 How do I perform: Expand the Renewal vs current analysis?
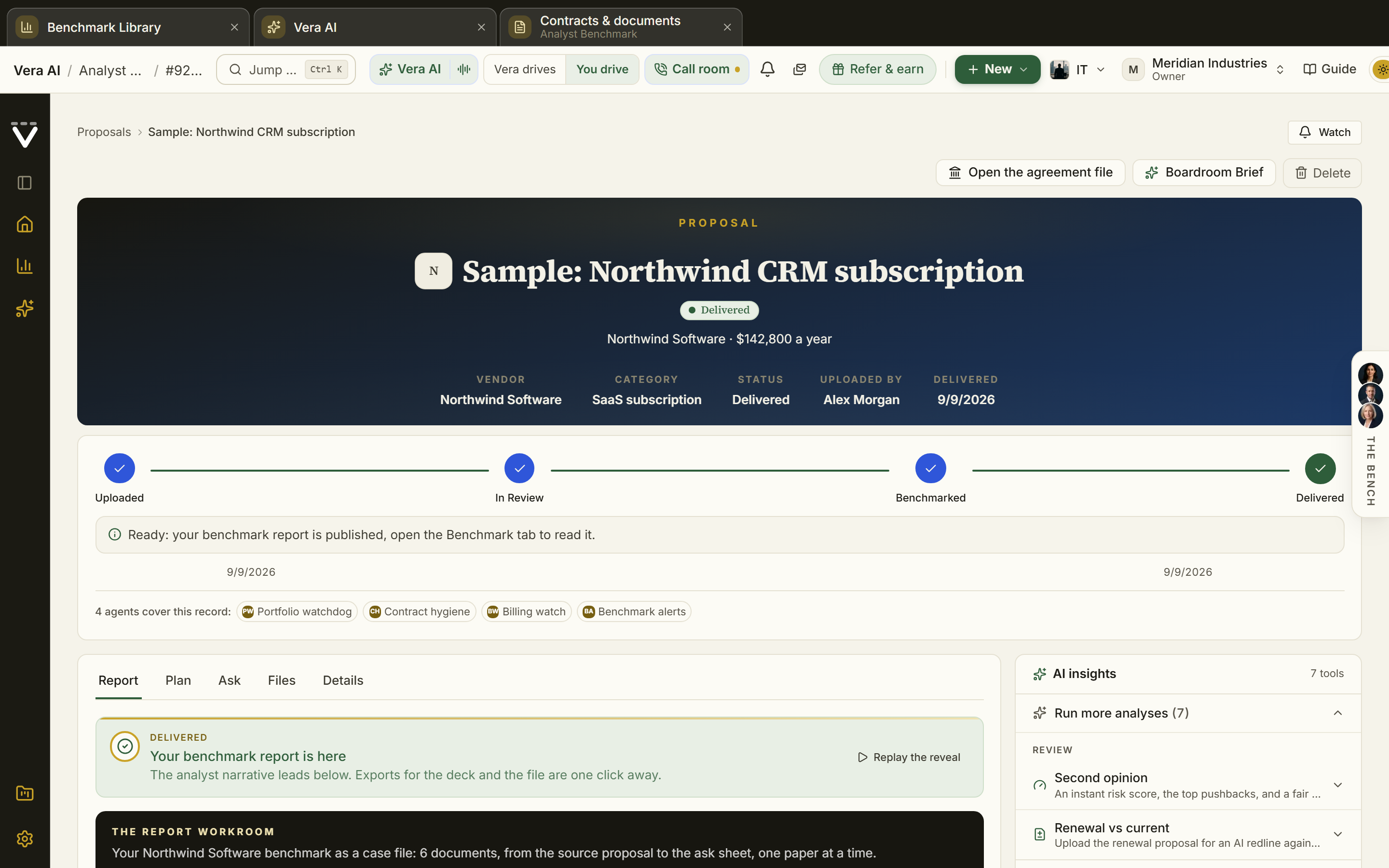pos(1188,835)
